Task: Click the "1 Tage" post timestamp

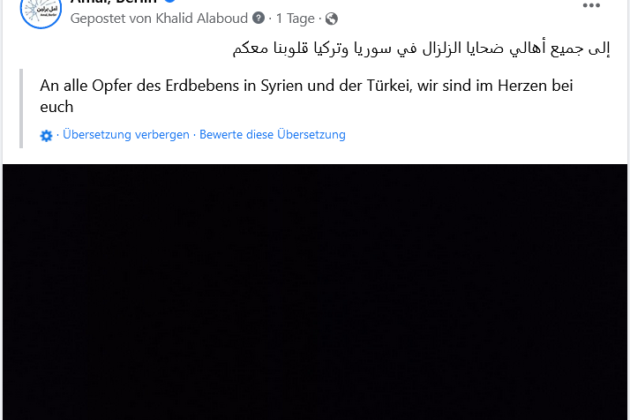Action: [x=298, y=19]
